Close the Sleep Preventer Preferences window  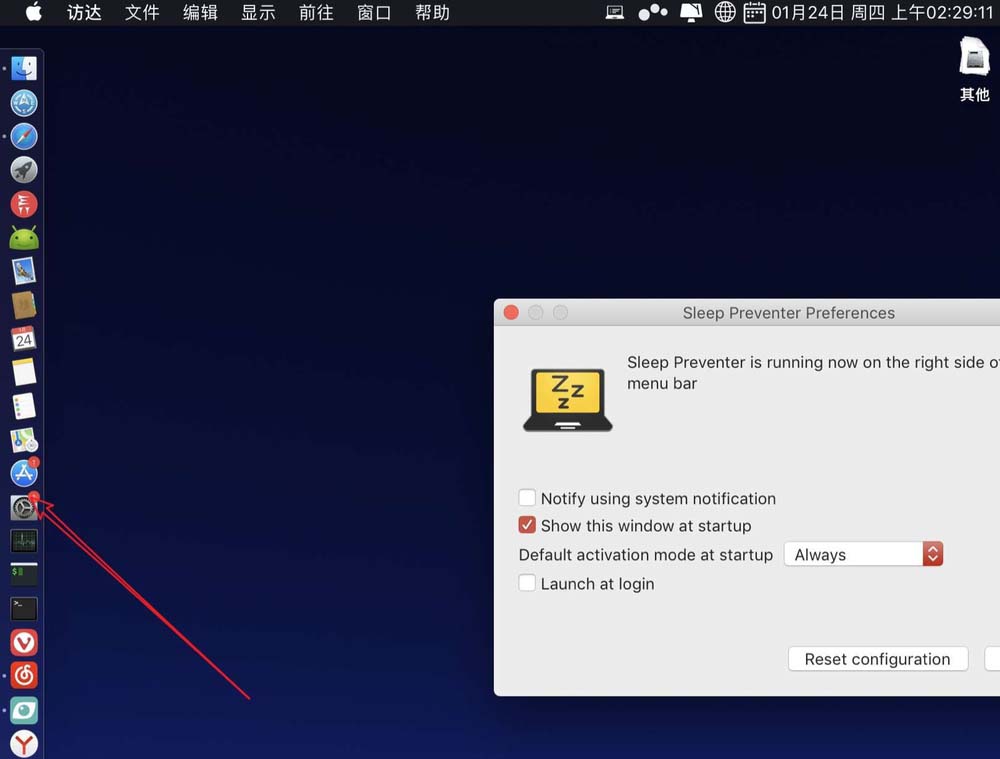pos(511,313)
